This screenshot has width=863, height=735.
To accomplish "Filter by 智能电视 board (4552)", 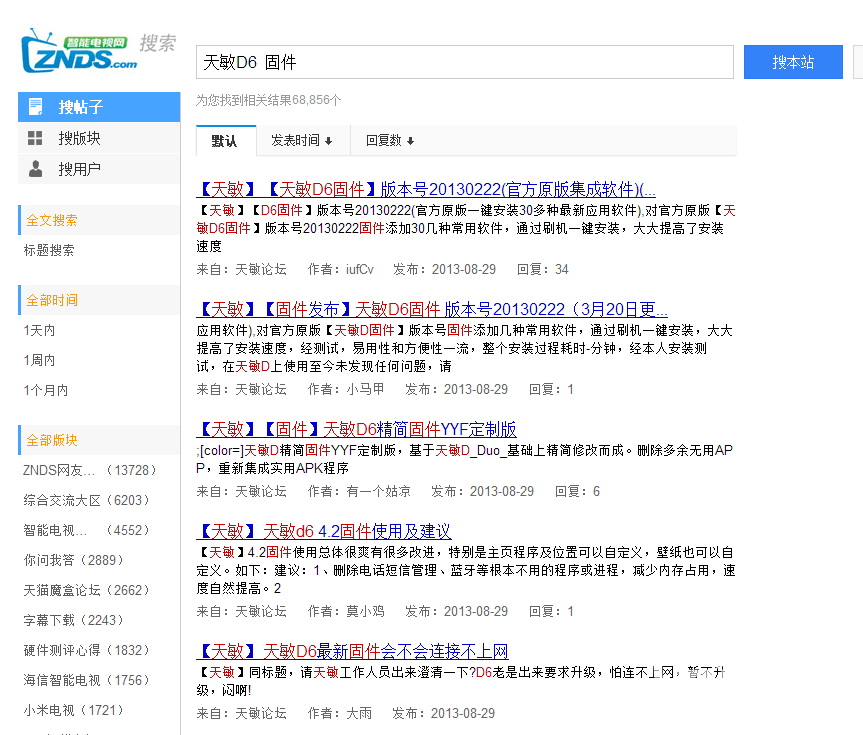I will (86, 530).
